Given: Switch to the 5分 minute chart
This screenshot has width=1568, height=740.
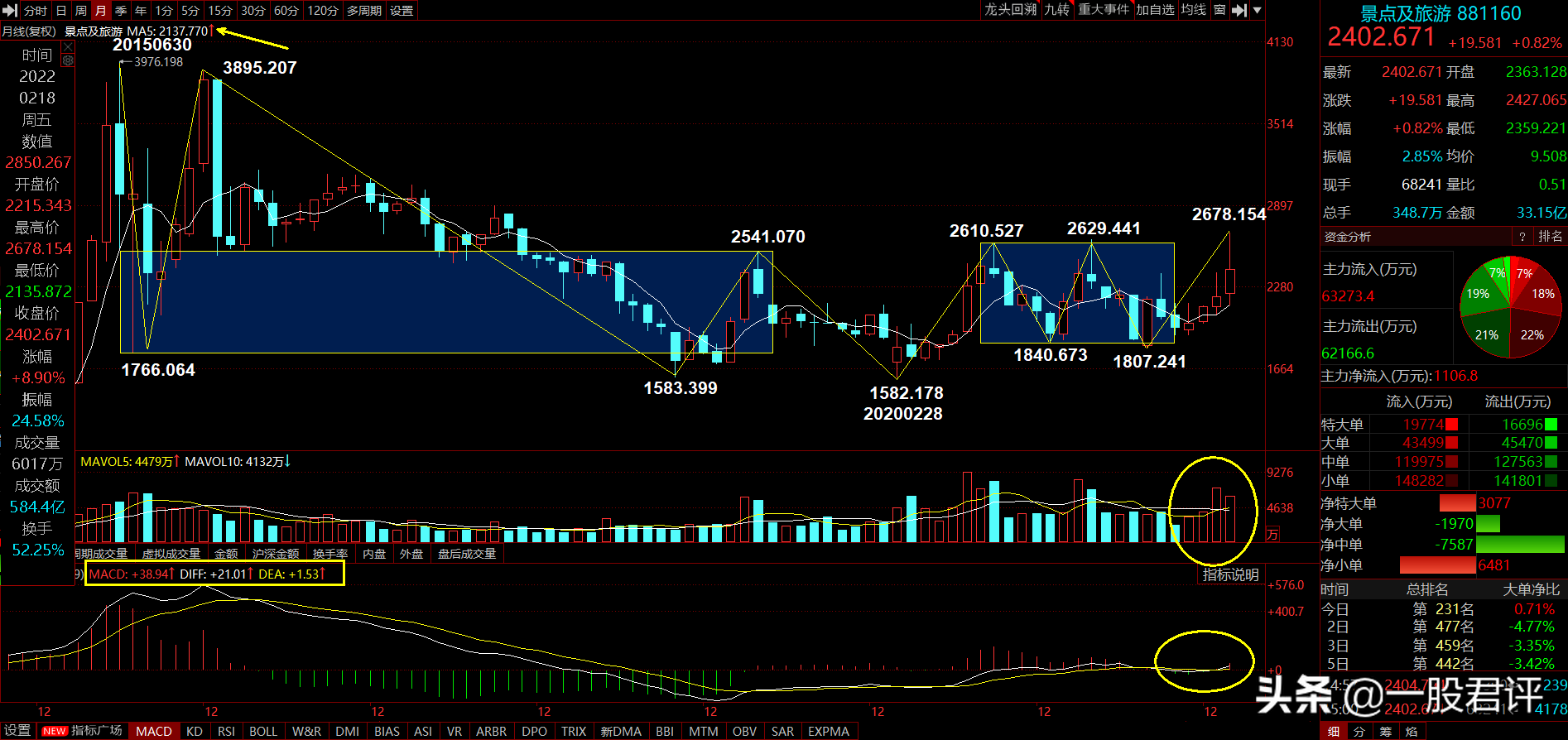Looking at the screenshot, I should pyautogui.click(x=190, y=11).
